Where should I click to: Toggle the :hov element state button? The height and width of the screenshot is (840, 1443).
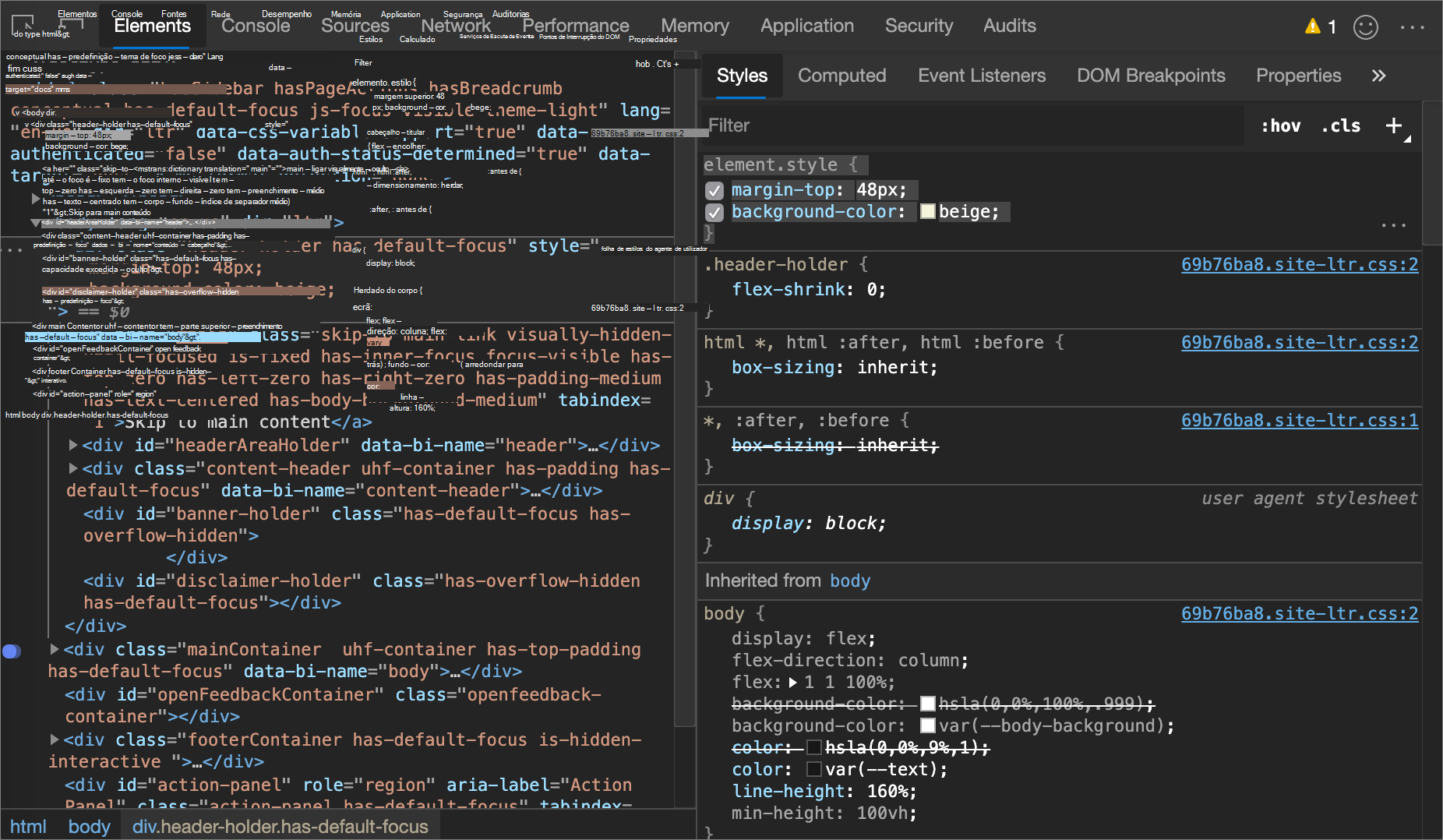pos(1281,126)
